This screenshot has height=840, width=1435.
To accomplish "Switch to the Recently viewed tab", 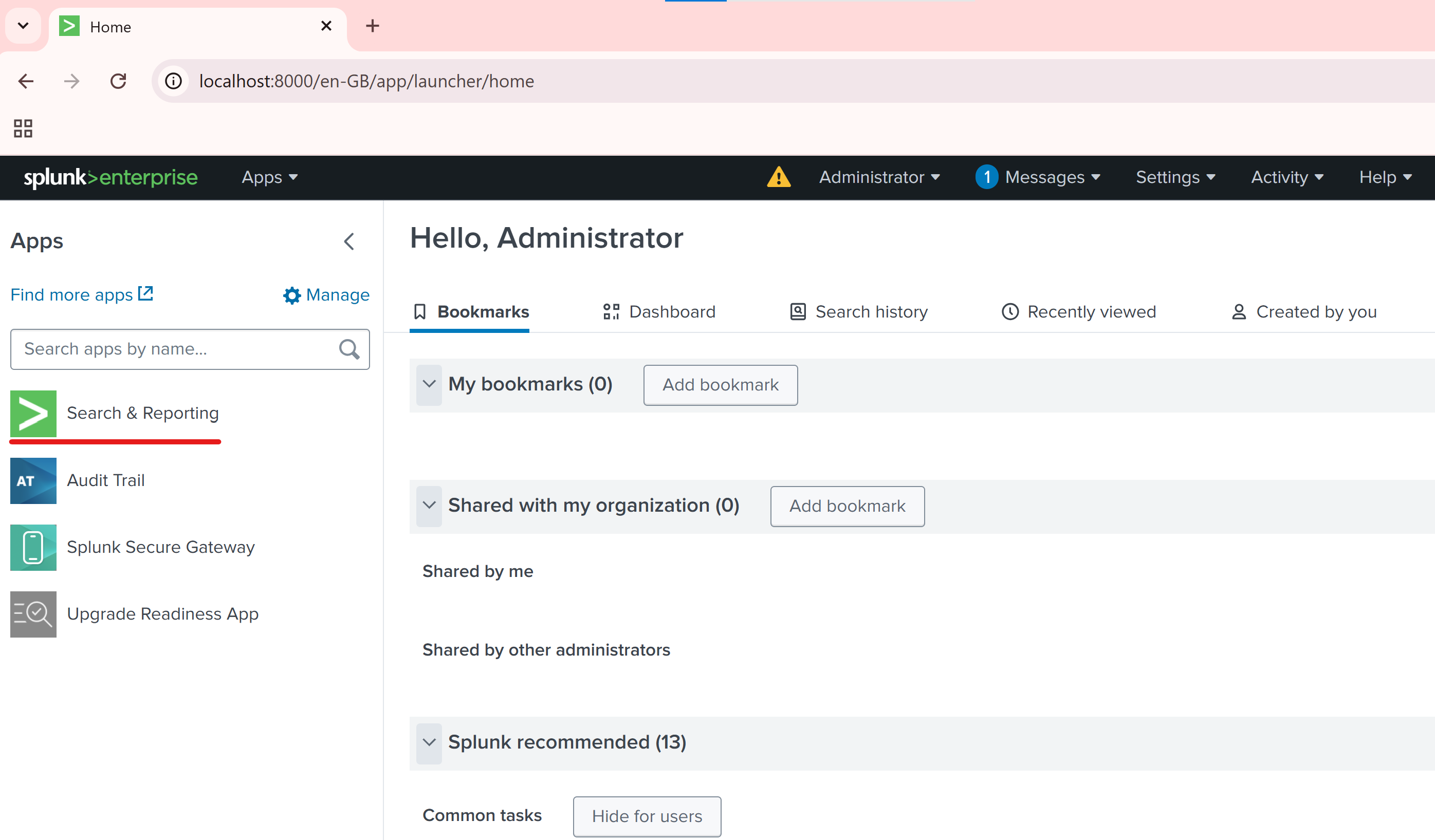I will 1078,312.
